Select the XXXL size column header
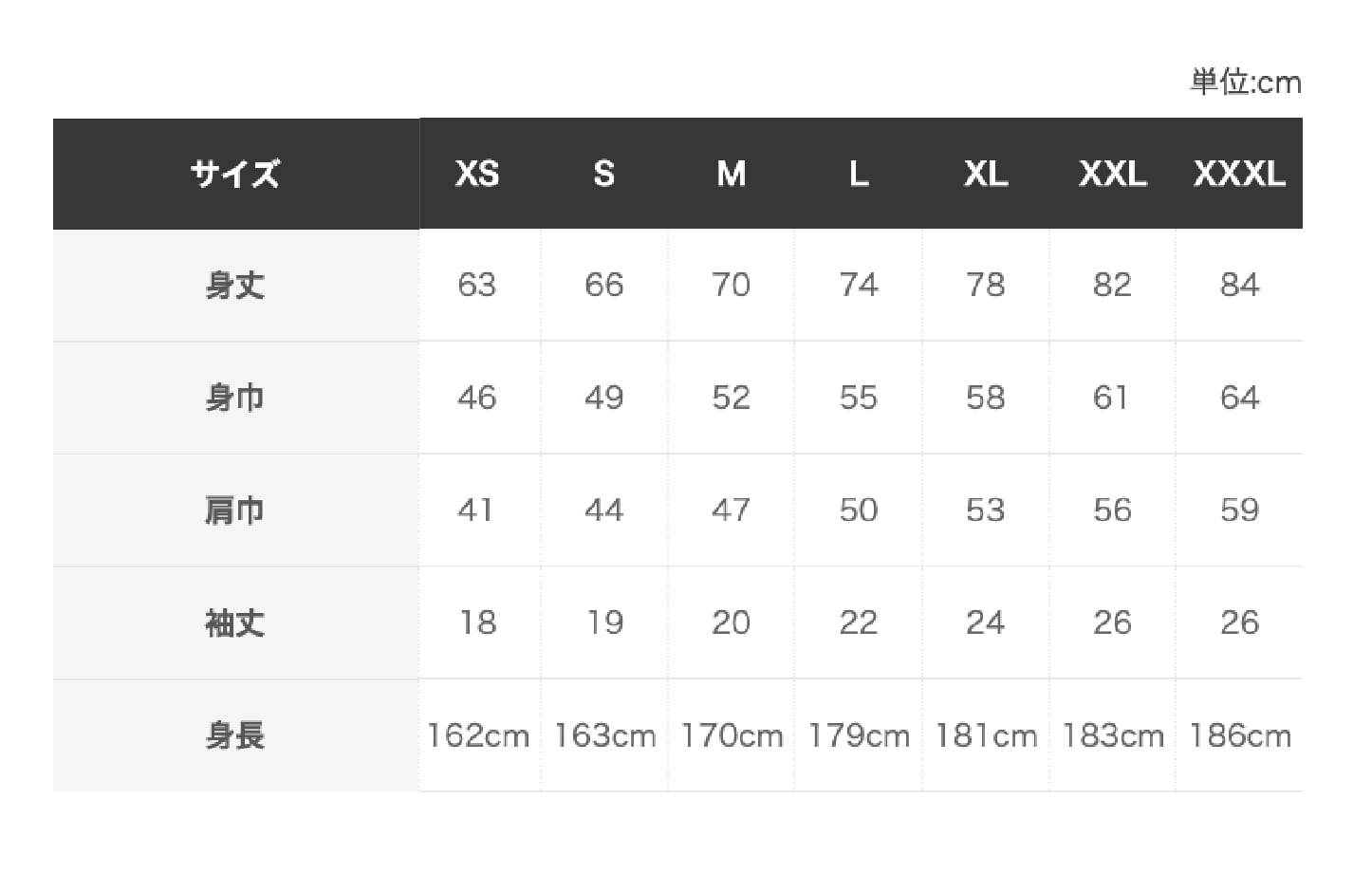Viewport: 1372px width, 873px height. [1239, 174]
